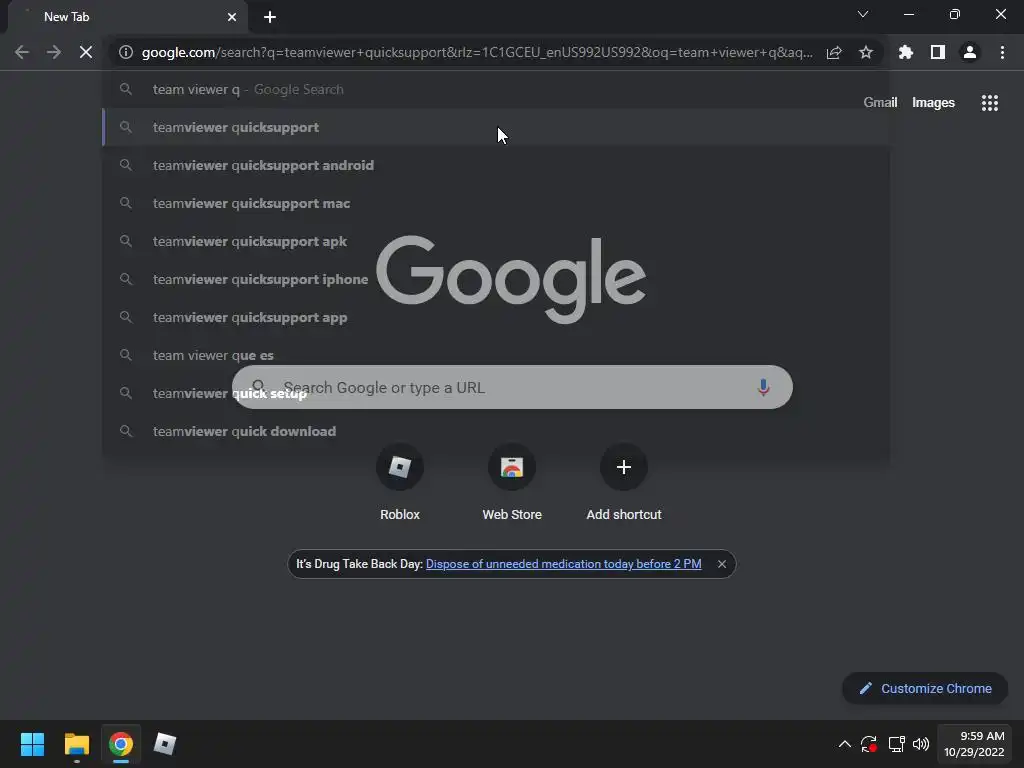
Task: Open the Chrome profile avatar
Action: (x=970, y=52)
